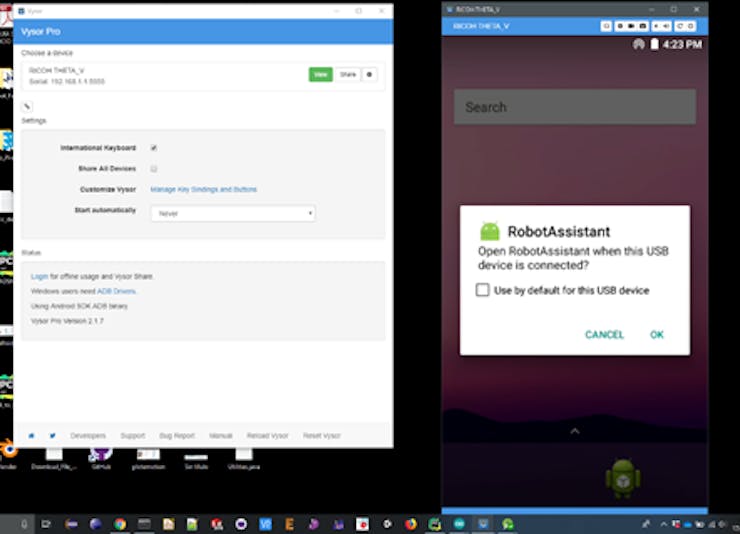Image resolution: width=740 pixels, height=534 pixels.
Task: Click the volume up icon in device toolbar
Action: tap(666, 26)
